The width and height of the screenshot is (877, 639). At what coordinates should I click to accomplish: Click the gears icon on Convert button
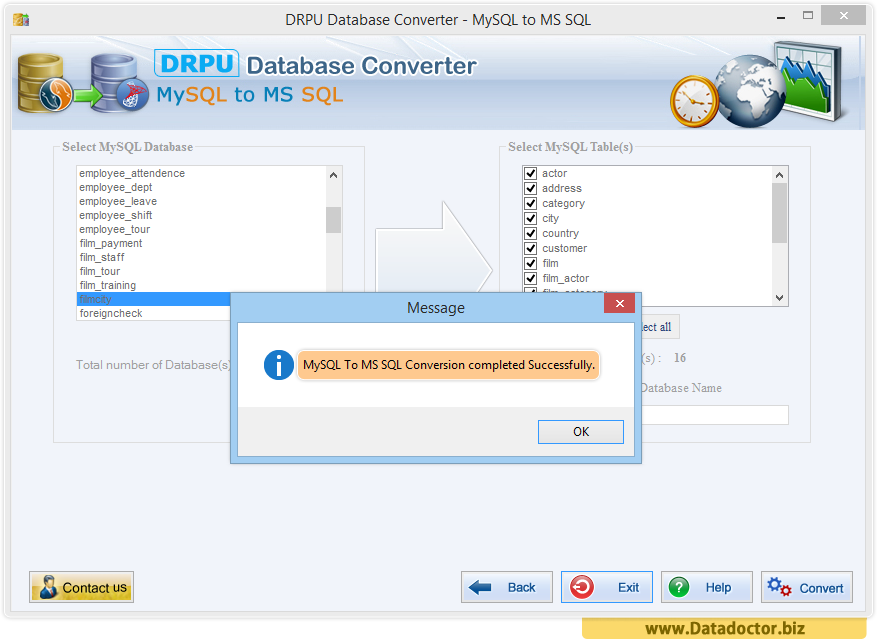779,587
